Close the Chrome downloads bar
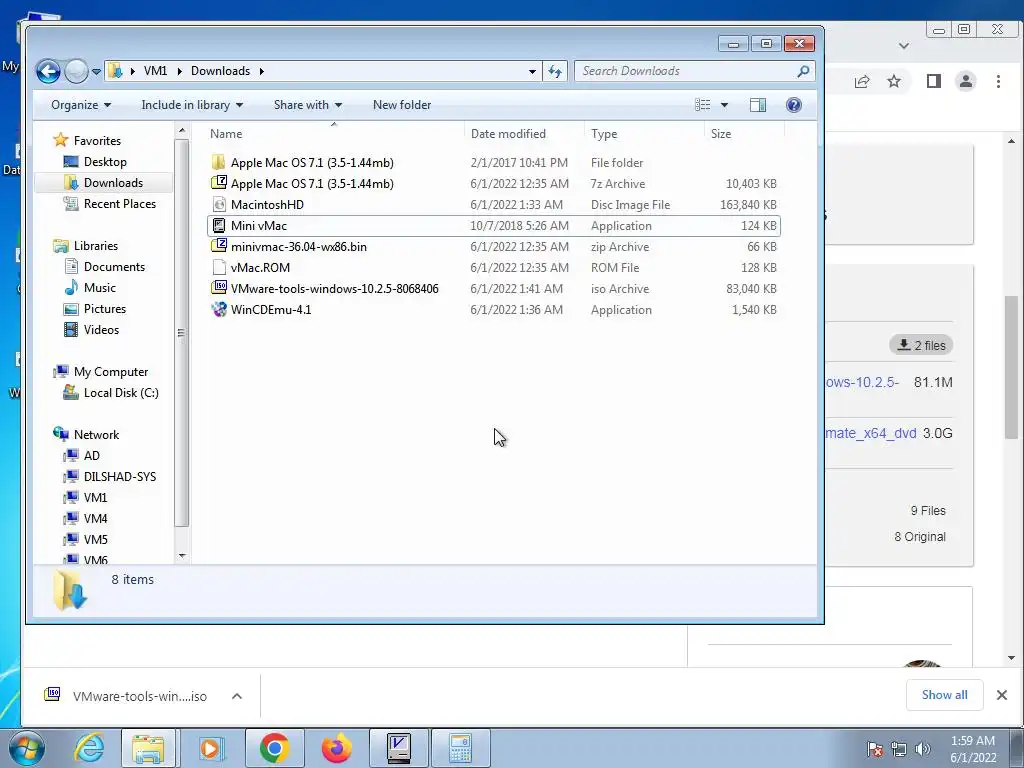The width and height of the screenshot is (1024, 768). click(1002, 695)
